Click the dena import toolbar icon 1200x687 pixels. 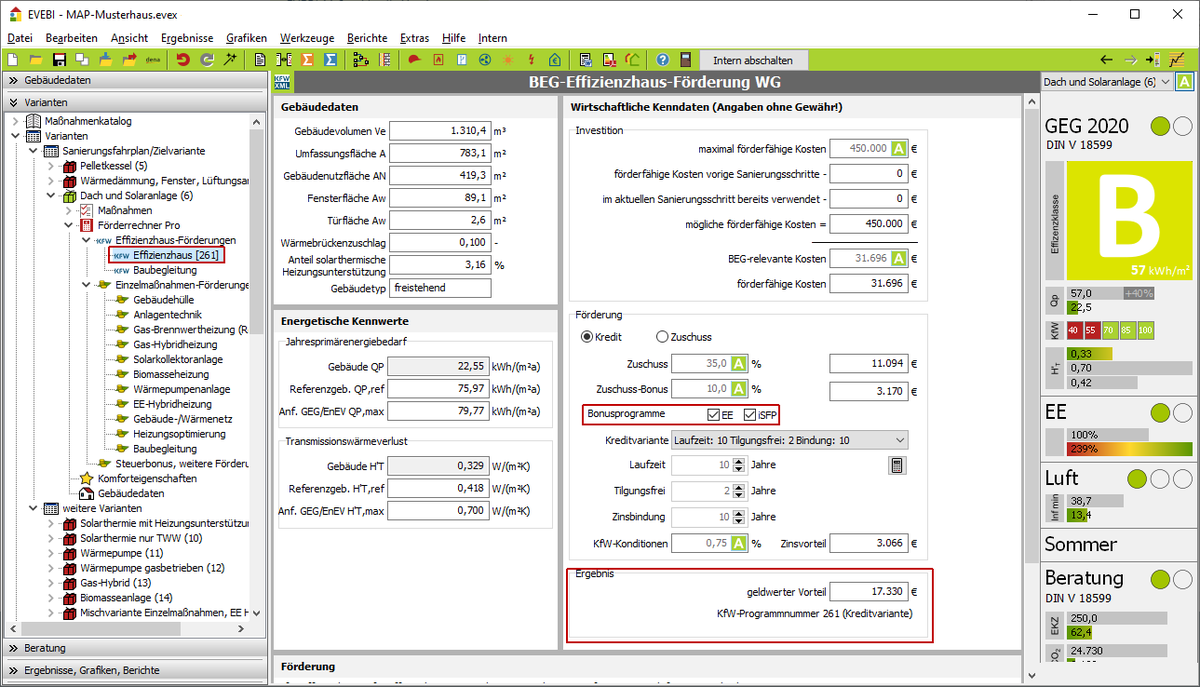[153, 60]
